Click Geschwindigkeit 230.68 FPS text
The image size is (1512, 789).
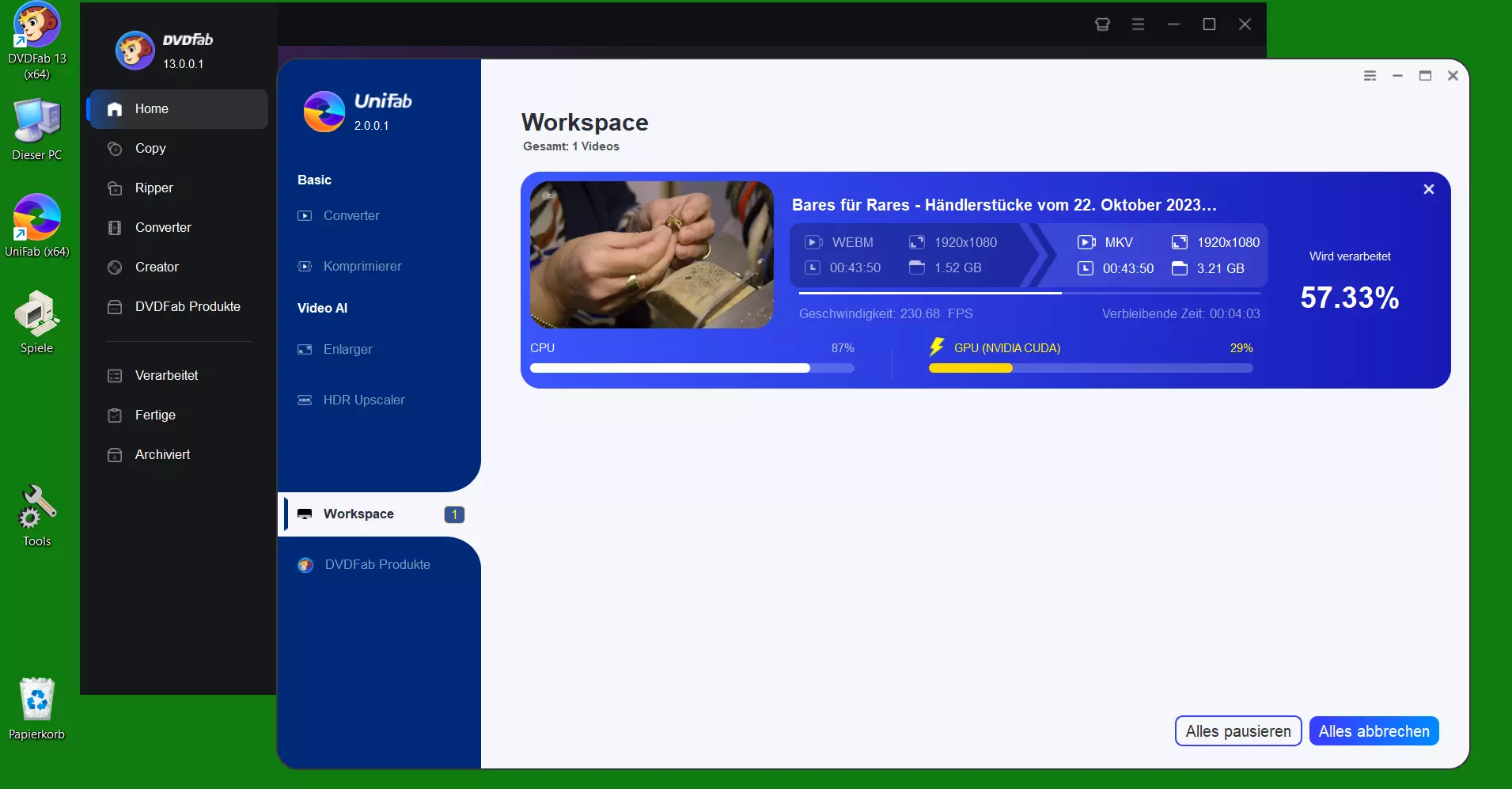[885, 314]
